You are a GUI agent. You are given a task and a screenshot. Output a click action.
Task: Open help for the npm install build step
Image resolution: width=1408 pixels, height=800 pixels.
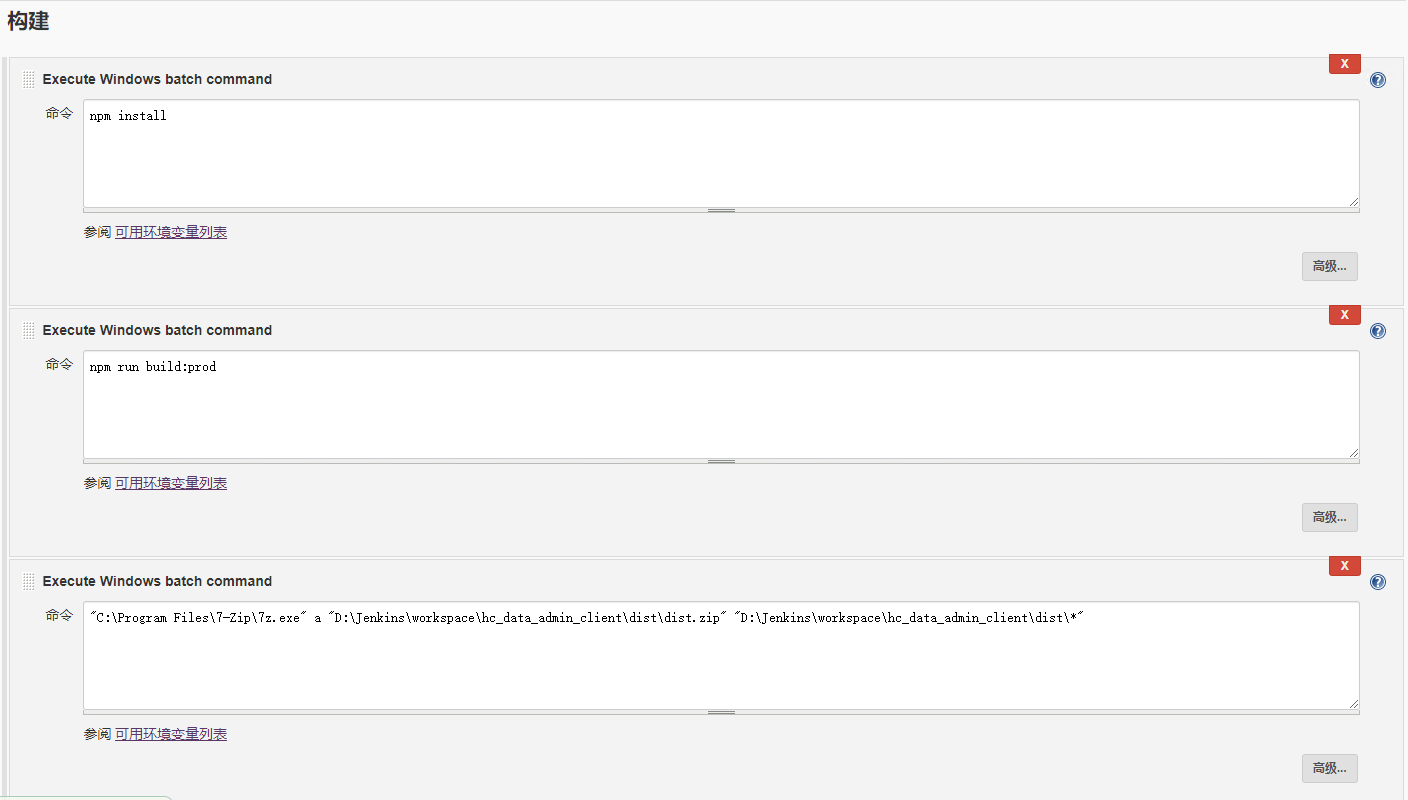point(1378,80)
